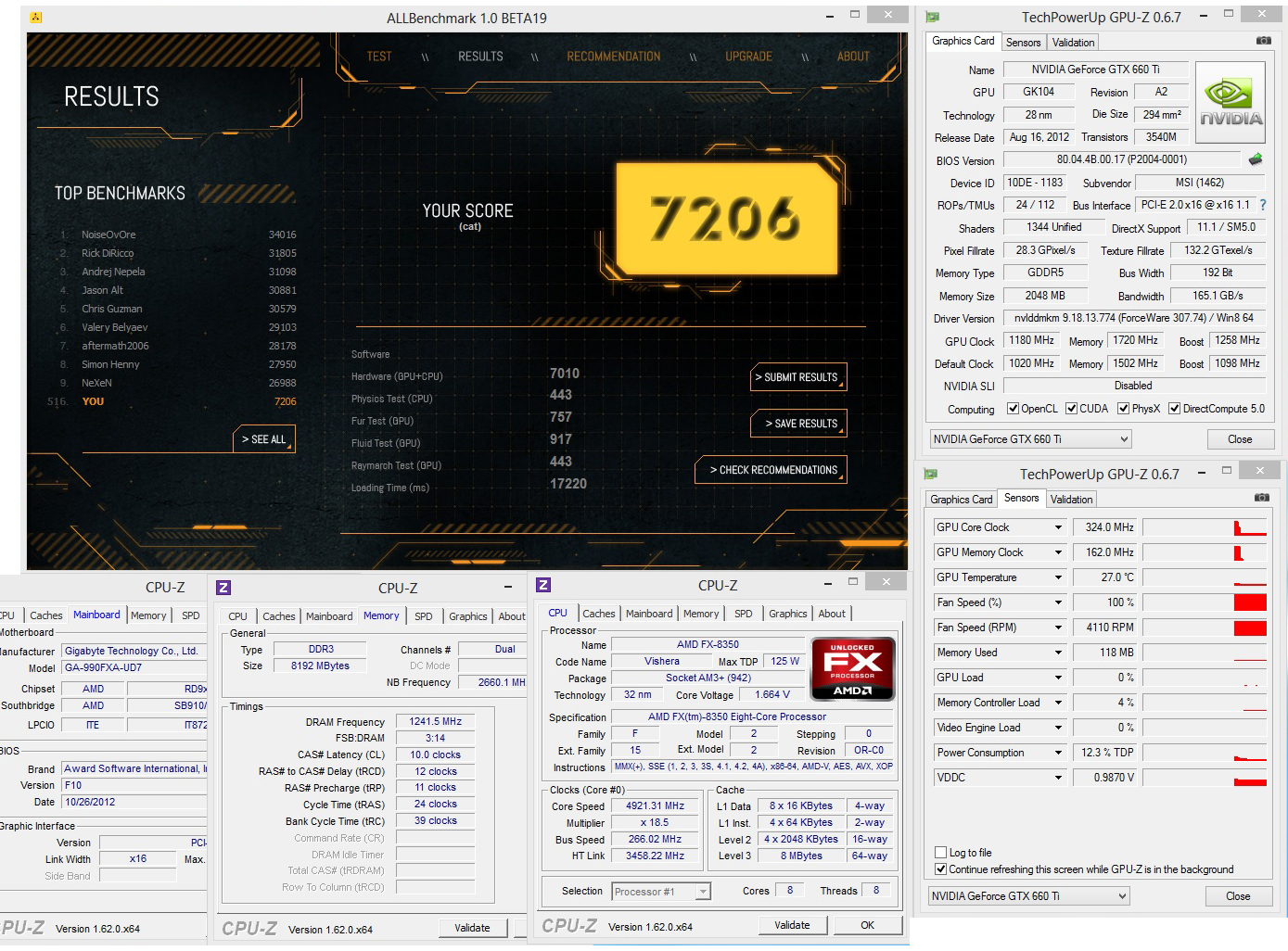Viewport: 1288px width, 951px height.
Task: Click the AMD FX processor logo in CPU-Z
Action: [853, 668]
